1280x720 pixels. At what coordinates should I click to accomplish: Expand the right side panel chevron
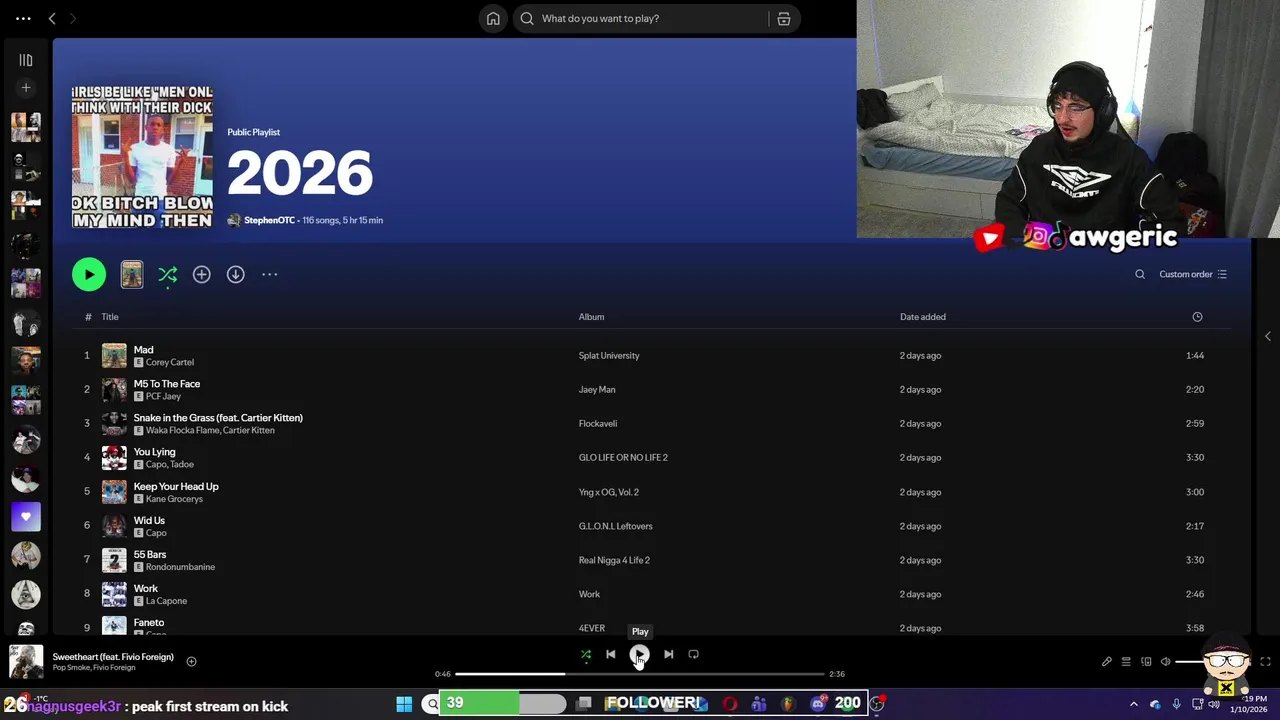1268,336
